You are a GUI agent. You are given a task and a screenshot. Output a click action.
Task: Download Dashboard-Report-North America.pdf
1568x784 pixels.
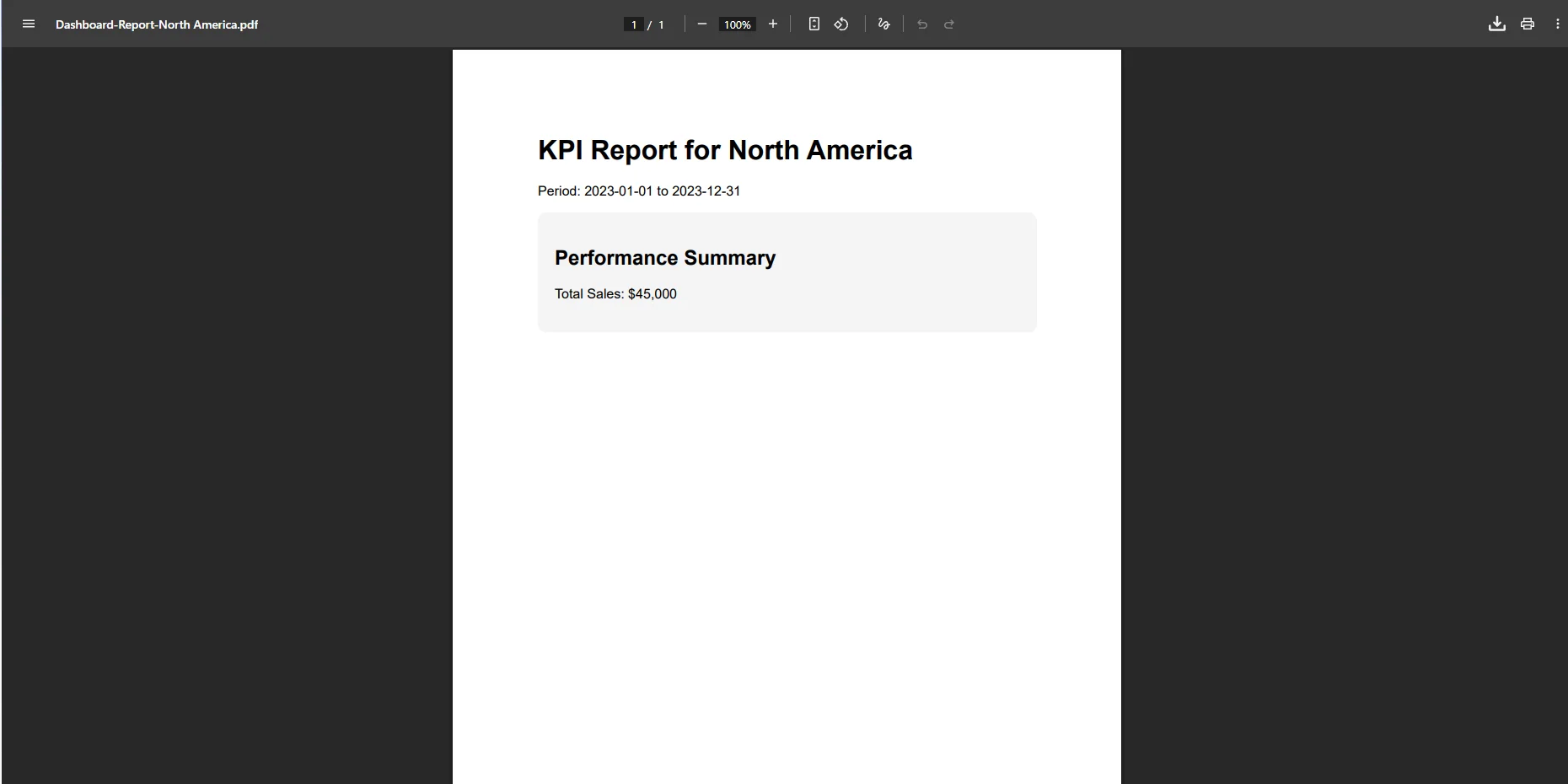pos(1496,24)
